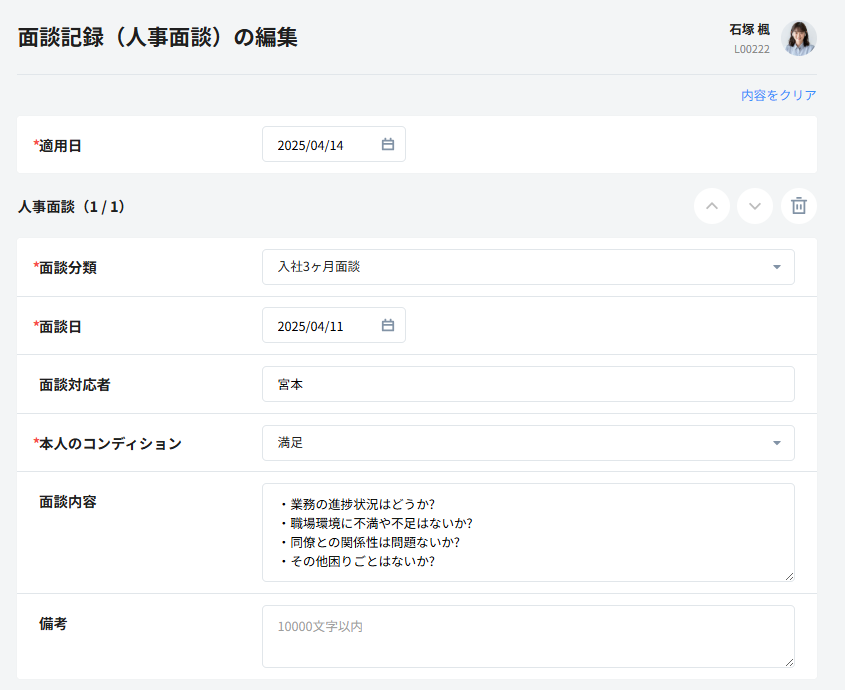The image size is (845, 690).
Task: Click the user name 石塚 楓
Action: [x=749, y=30]
